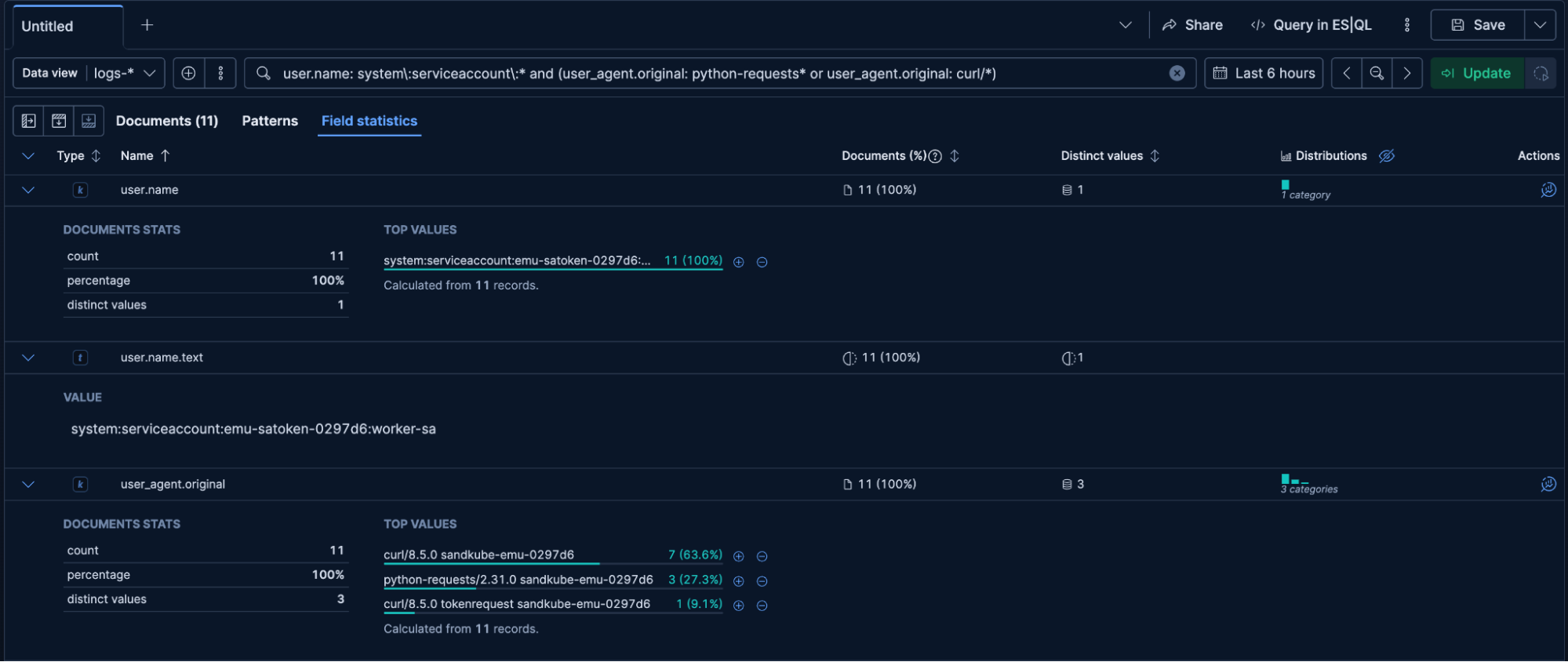Click the Share button

[x=1192, y=25]
